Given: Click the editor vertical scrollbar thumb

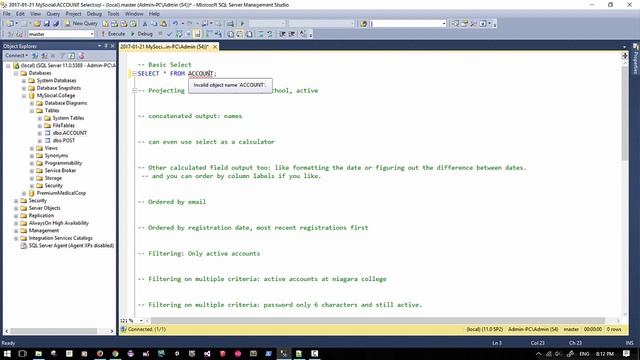Looking at the screenshot, I should coord(624,113).
